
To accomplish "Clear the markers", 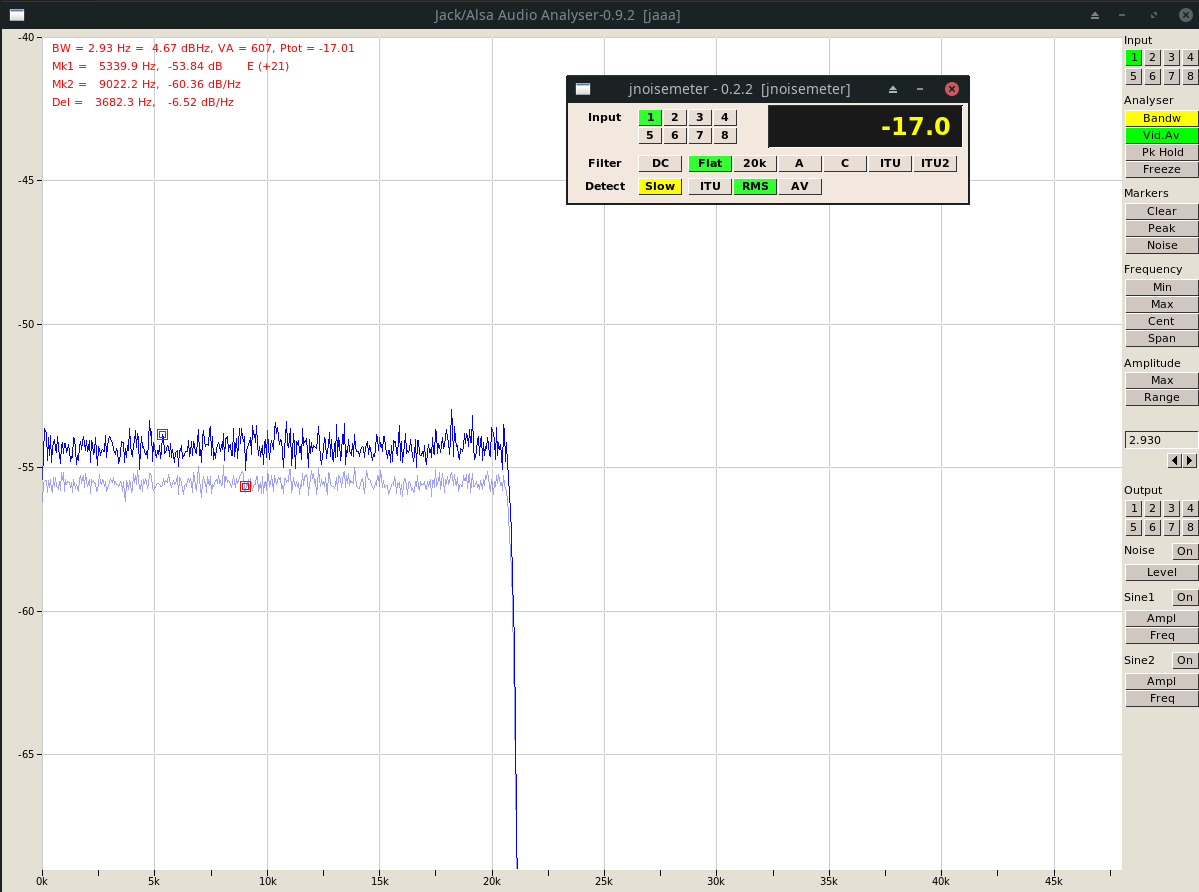I will pos(1162,211).
